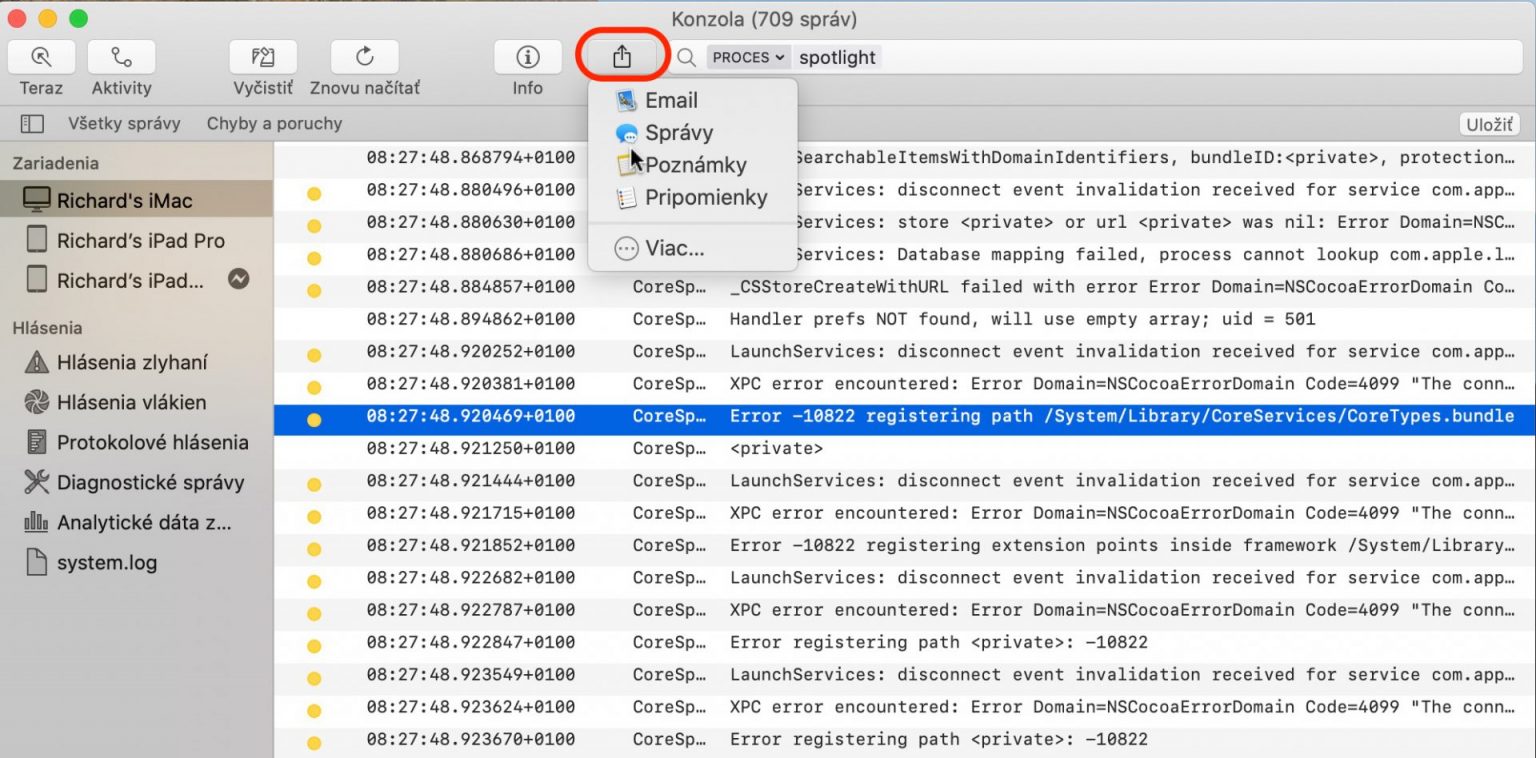Click Znovu načítať reload icon
Image resolution: width=1536 pixels, height=758 pixels.
pyautogui.click(x=365, y=57)
